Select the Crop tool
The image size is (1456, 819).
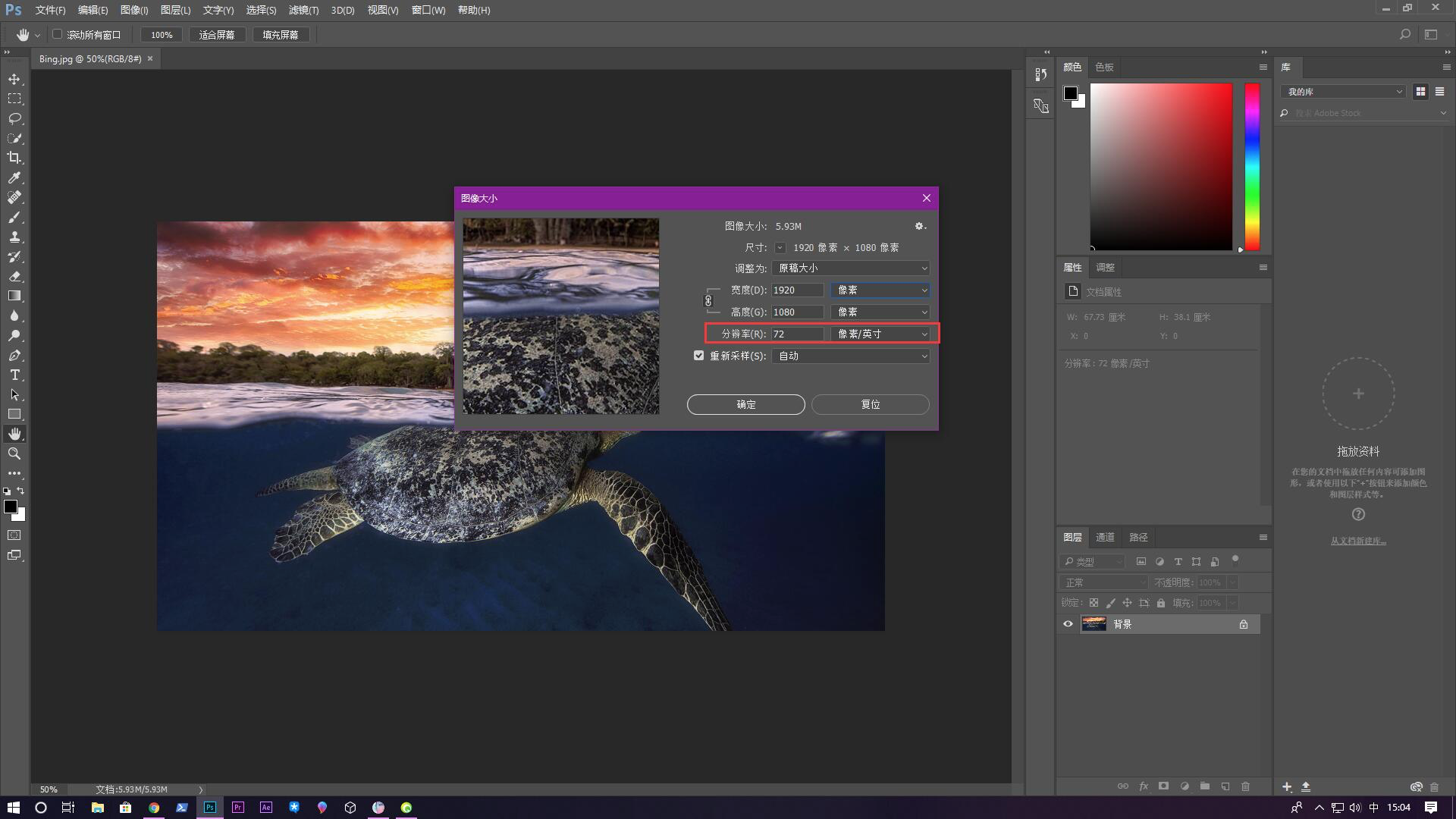(14, 158)
